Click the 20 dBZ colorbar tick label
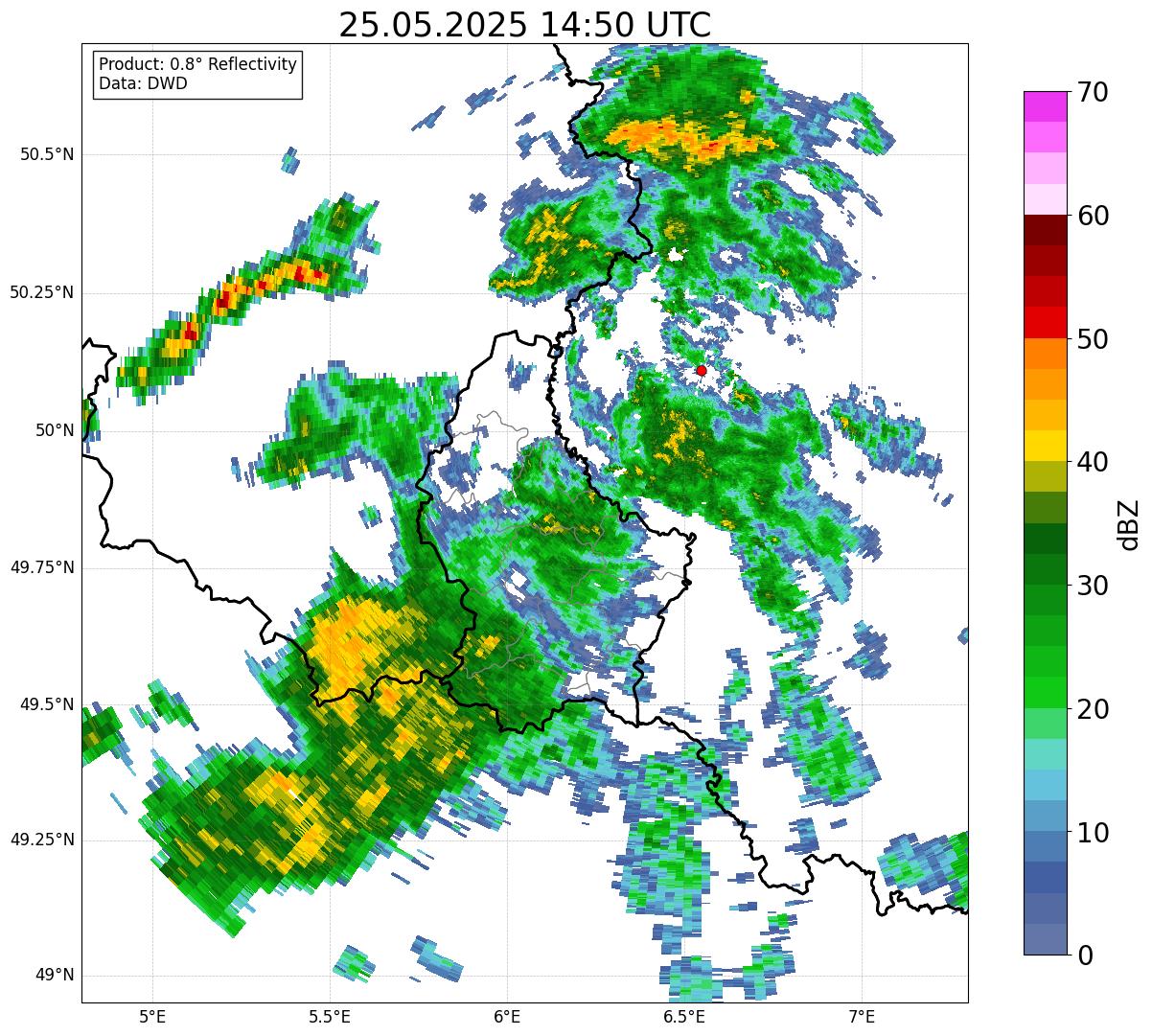This screenshot has width=1152, height=1036. coord(1093,709)
